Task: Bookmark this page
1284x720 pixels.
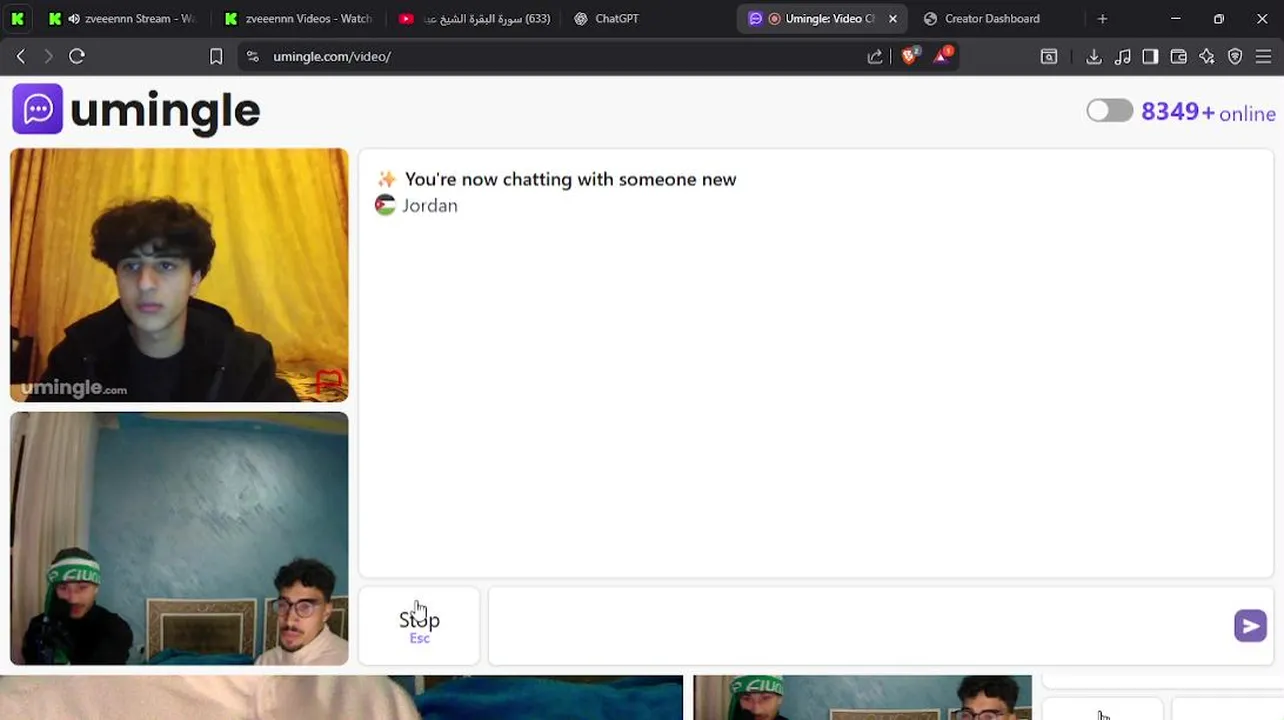Action: [x=216, y=56]
